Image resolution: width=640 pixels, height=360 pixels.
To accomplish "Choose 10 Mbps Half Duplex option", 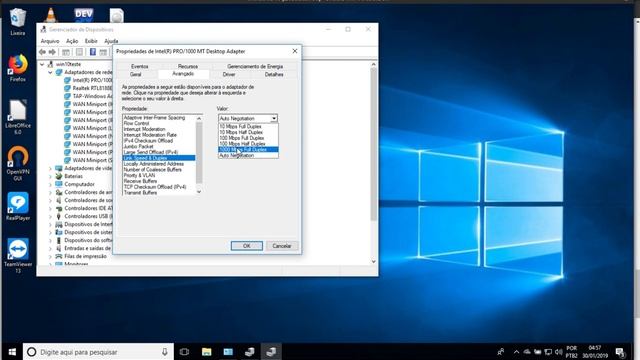I will coord(249,132).
